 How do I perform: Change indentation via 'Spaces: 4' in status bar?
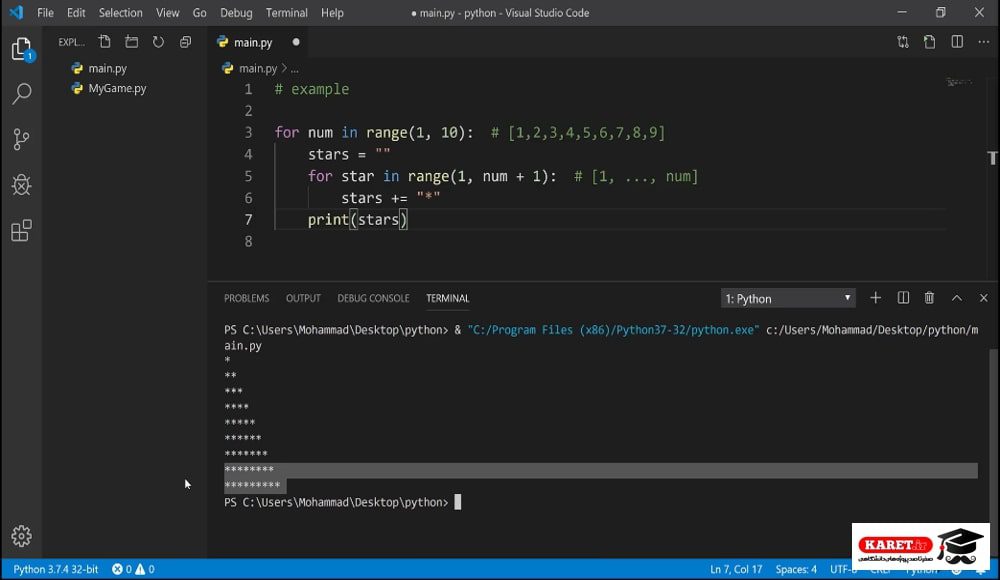pyautogui.click(x=796, y=569)
